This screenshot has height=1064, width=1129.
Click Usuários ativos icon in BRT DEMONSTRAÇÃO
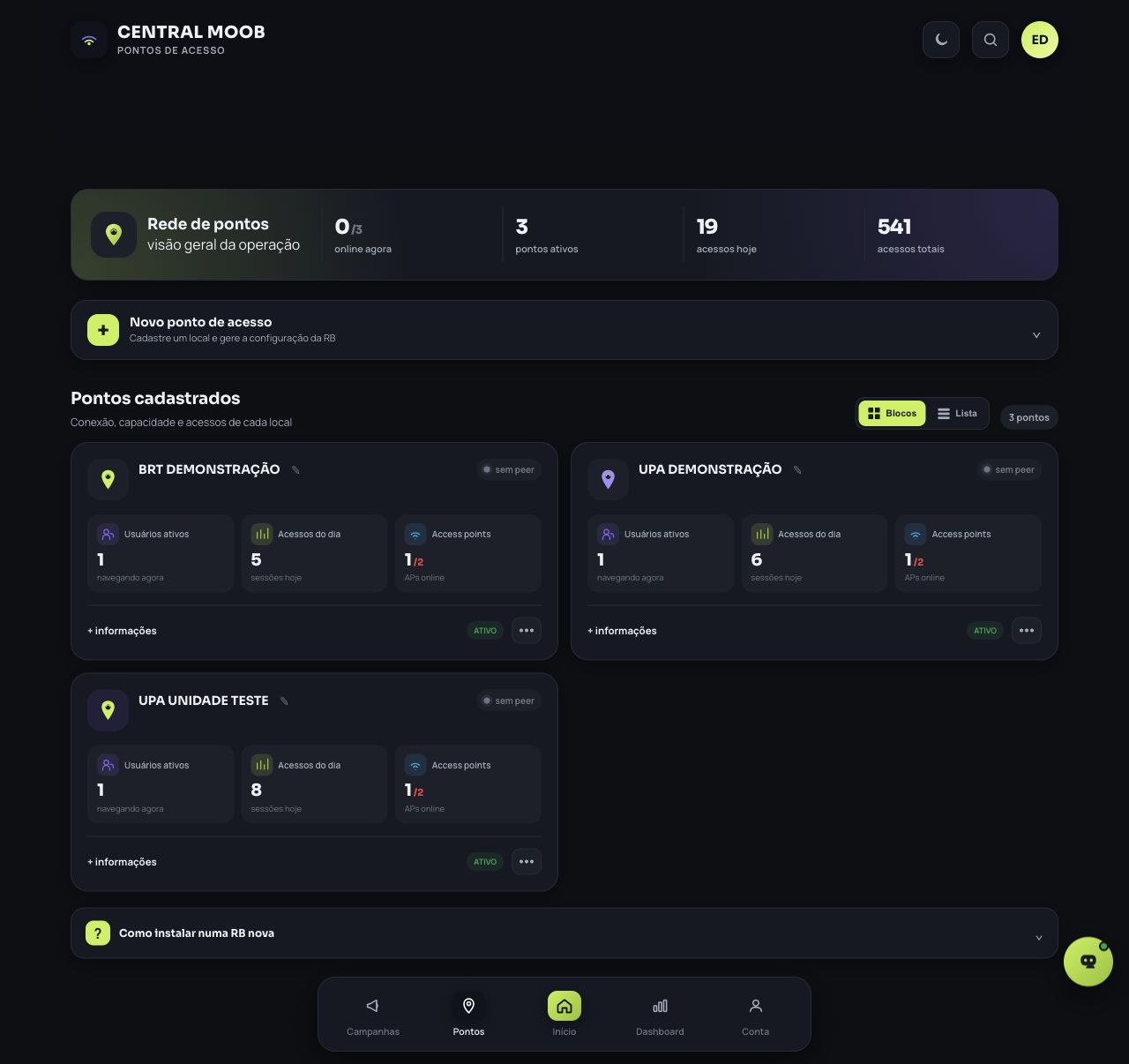click(x=108, y=534)
